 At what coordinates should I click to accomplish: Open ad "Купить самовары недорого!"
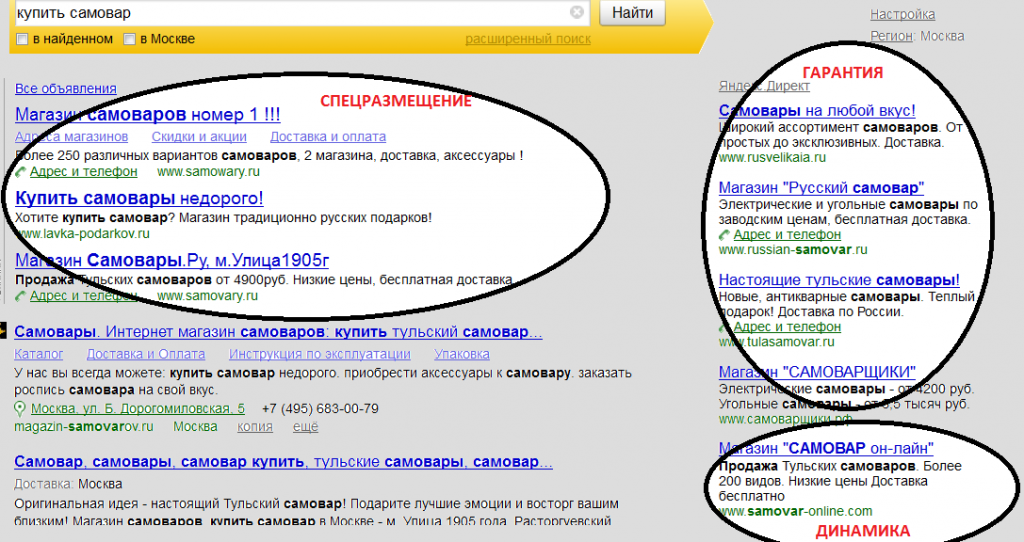139,198
